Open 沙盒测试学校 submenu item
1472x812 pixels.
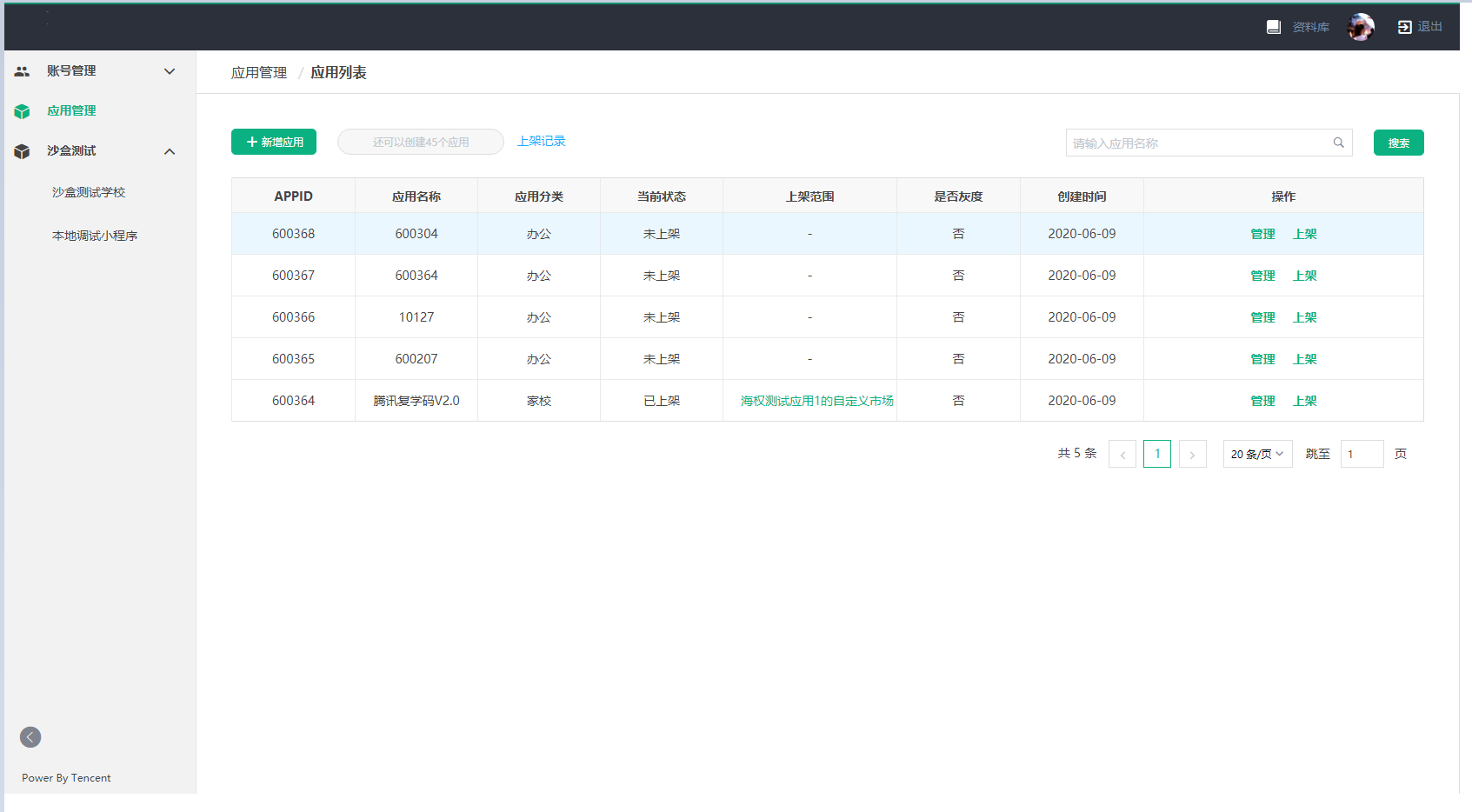point(89,192)
